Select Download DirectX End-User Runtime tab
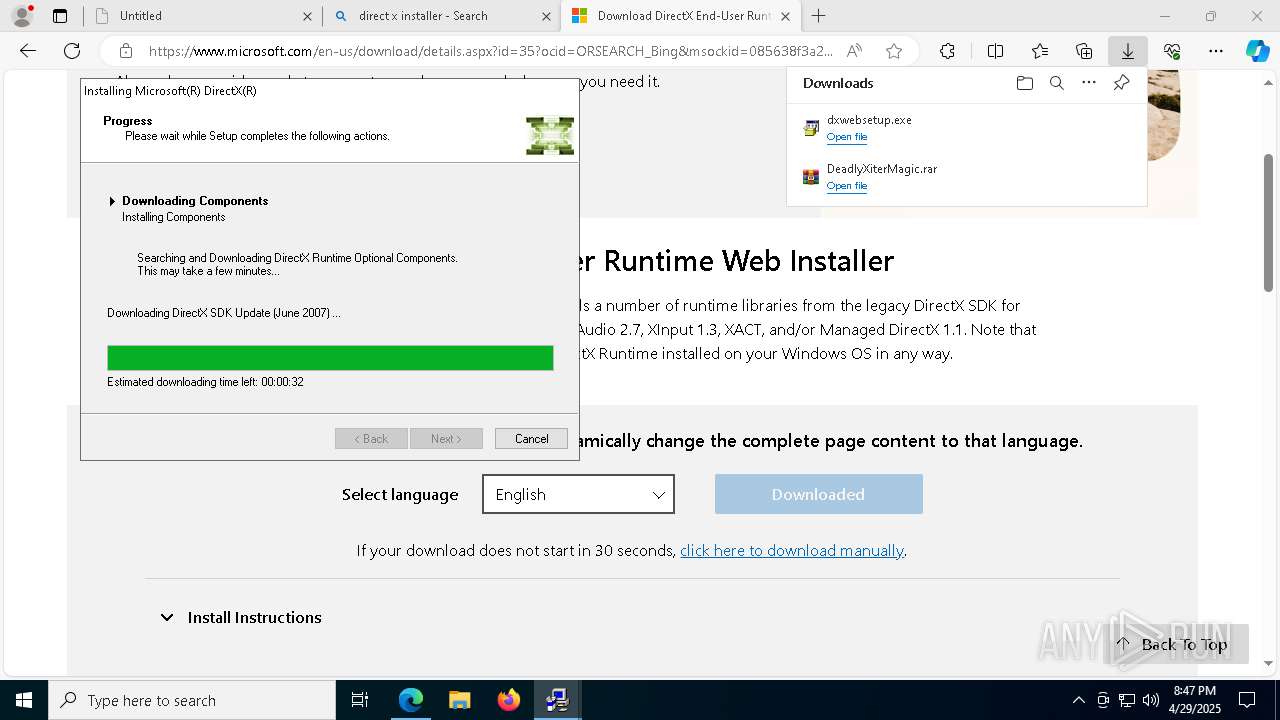Viewport: 1280px width, 720px height. tap(681, 16)
